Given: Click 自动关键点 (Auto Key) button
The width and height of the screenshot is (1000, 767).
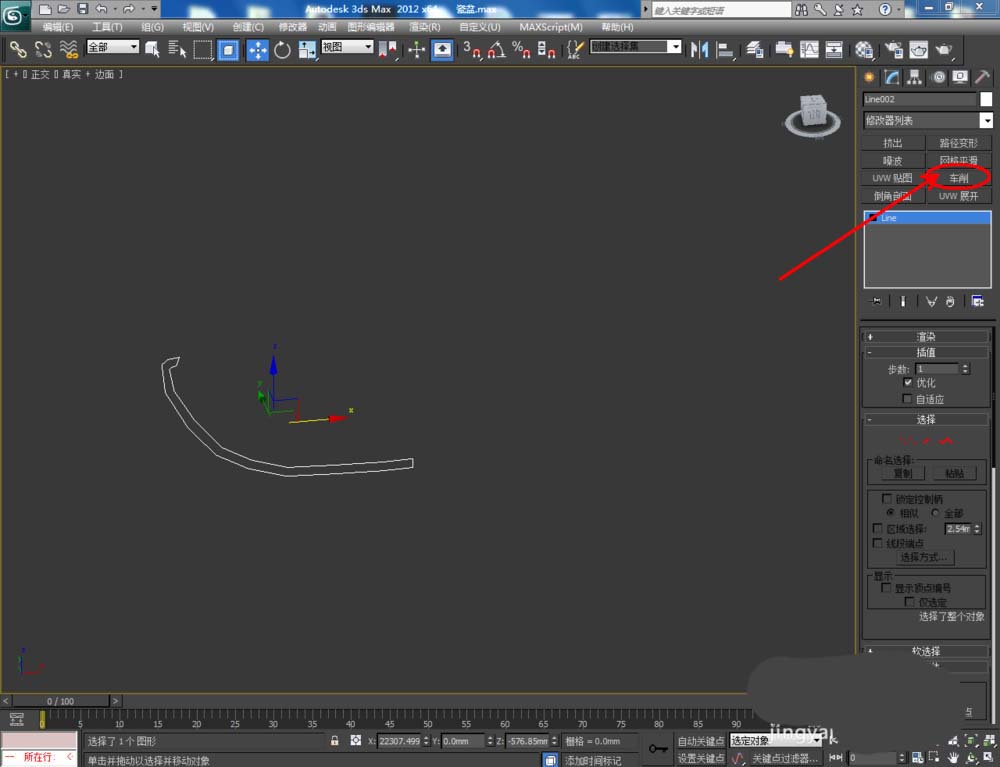Looking at the screenshot, I should pyautogui.click(x=701, y=741).
